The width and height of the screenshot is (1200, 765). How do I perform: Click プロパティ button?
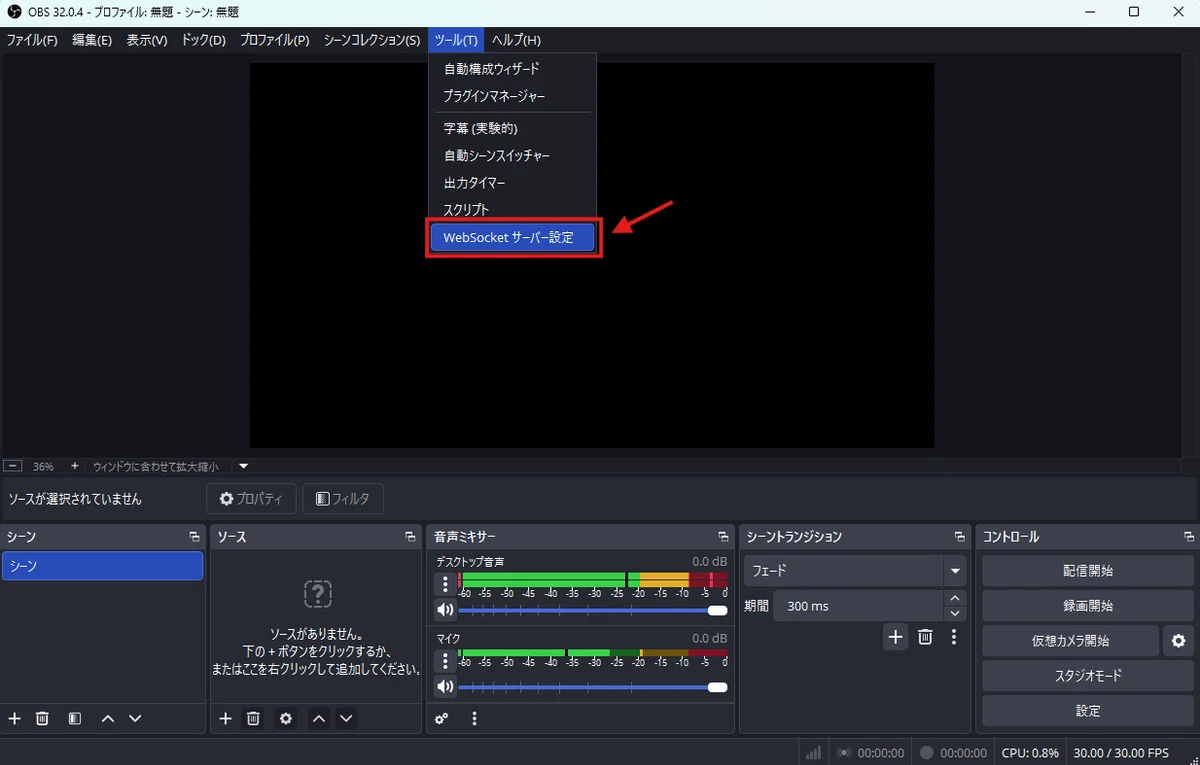pyautogui.click(x=252, y=498)
